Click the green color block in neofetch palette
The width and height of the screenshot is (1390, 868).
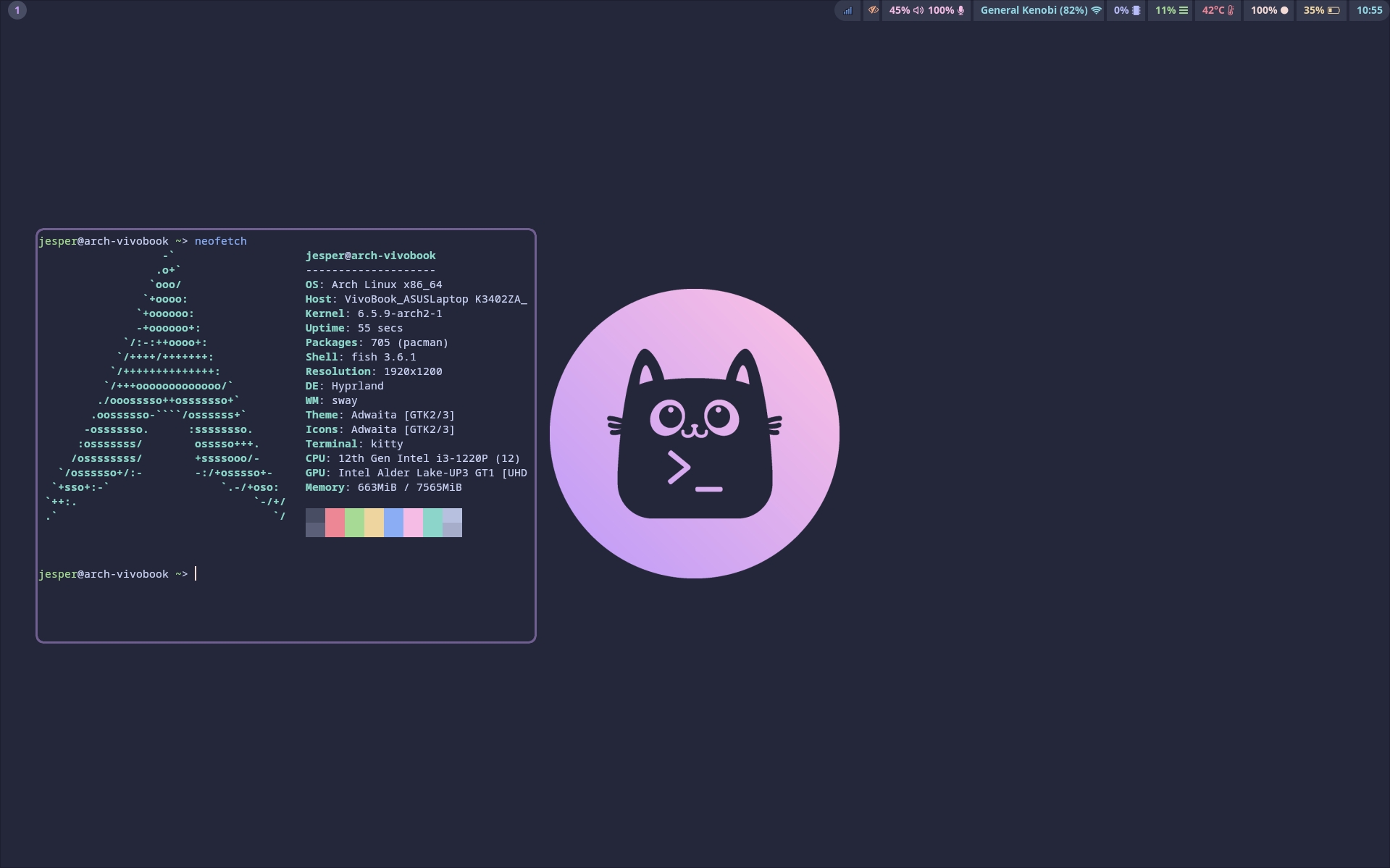point(354,523)
